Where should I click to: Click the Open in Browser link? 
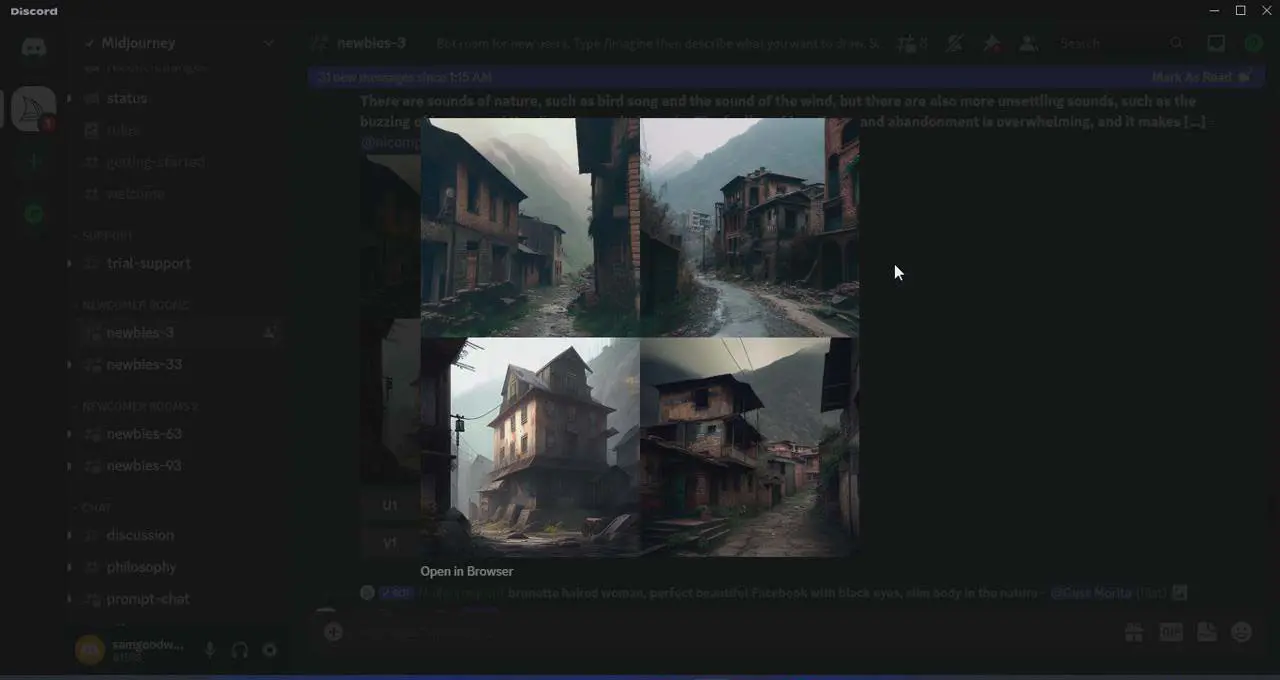click(466, 572)
